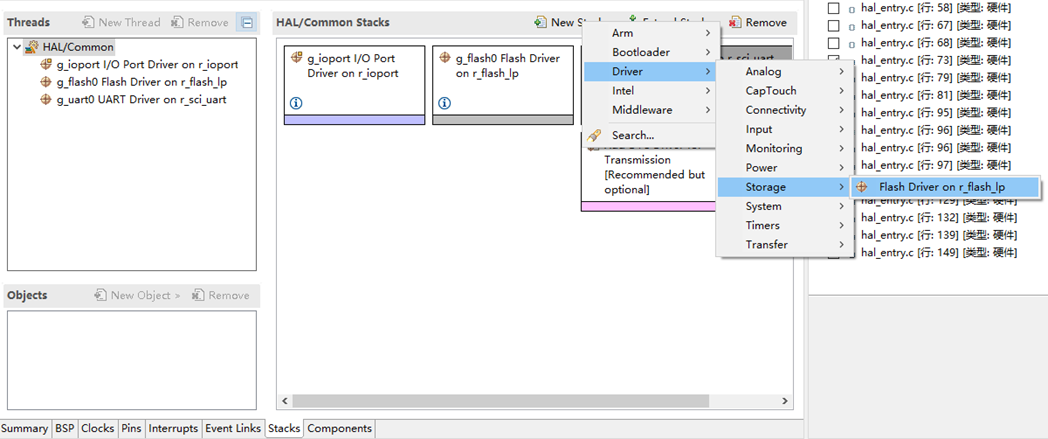This screenshot has height=439, width=1048.
Task: Switch to the Pins tab
Action: tap(131, 428)
